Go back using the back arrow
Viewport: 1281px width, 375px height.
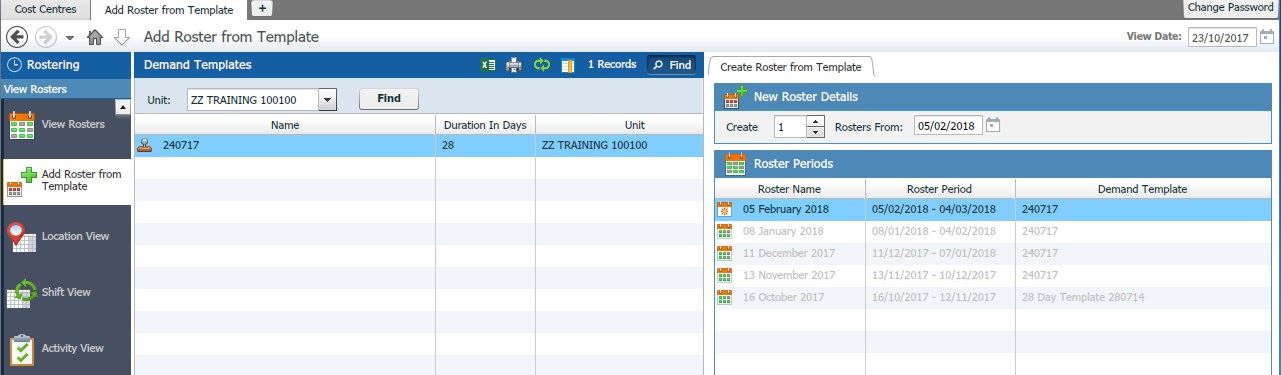pos(16,37)
